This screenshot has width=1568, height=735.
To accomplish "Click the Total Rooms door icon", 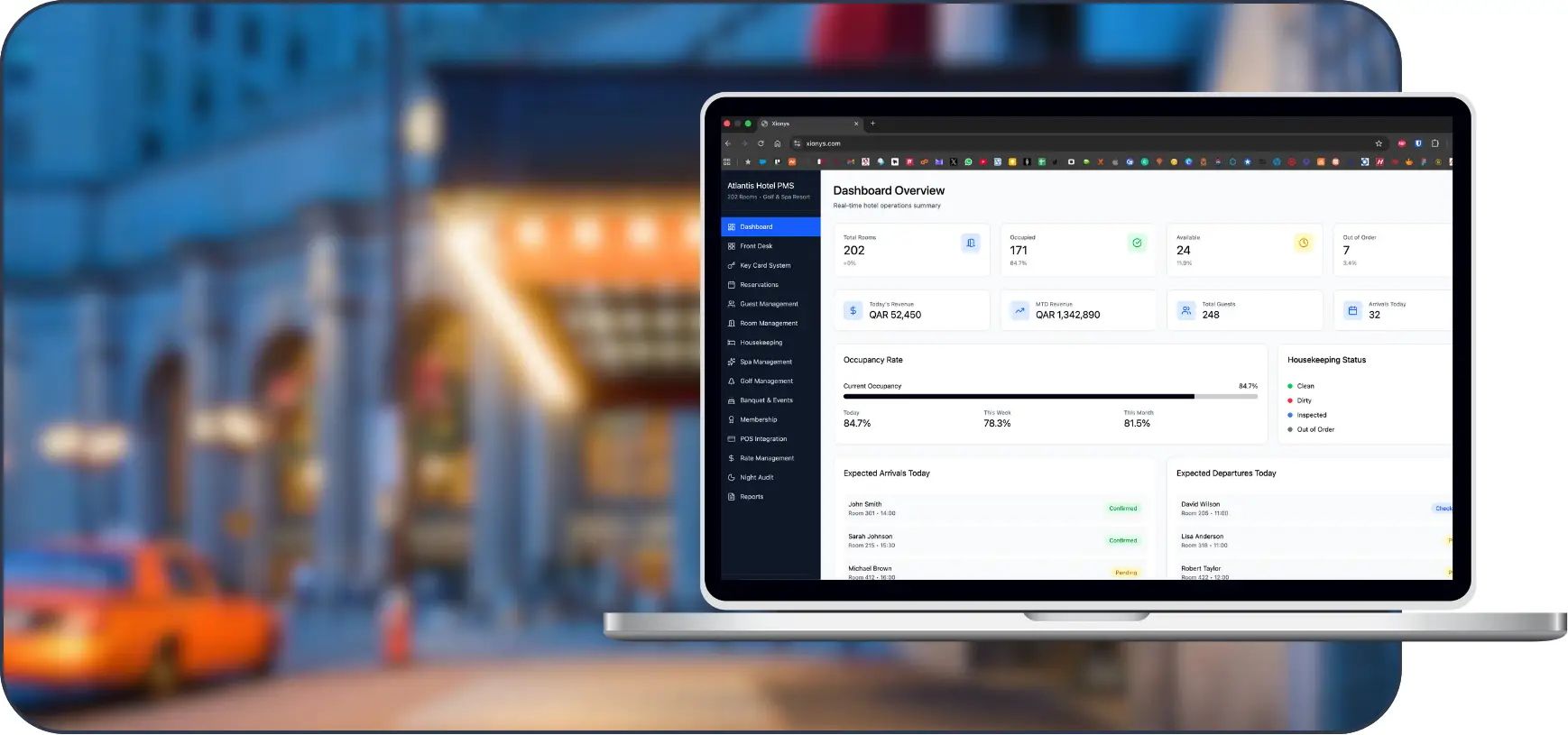I will pos(970,243).
